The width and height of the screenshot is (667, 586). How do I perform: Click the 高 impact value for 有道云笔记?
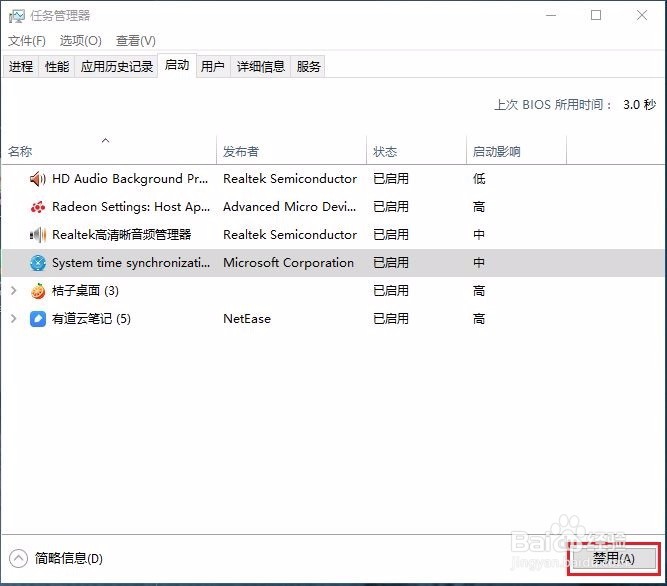[479, 319]
